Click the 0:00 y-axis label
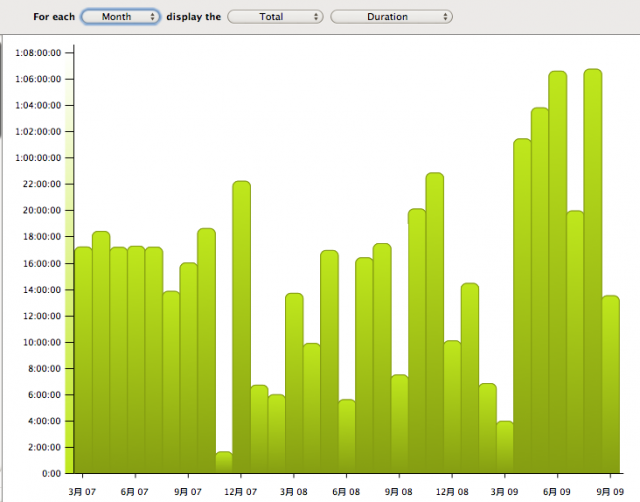Viewport: 640px width, 502px height. [x=51, y=473]
